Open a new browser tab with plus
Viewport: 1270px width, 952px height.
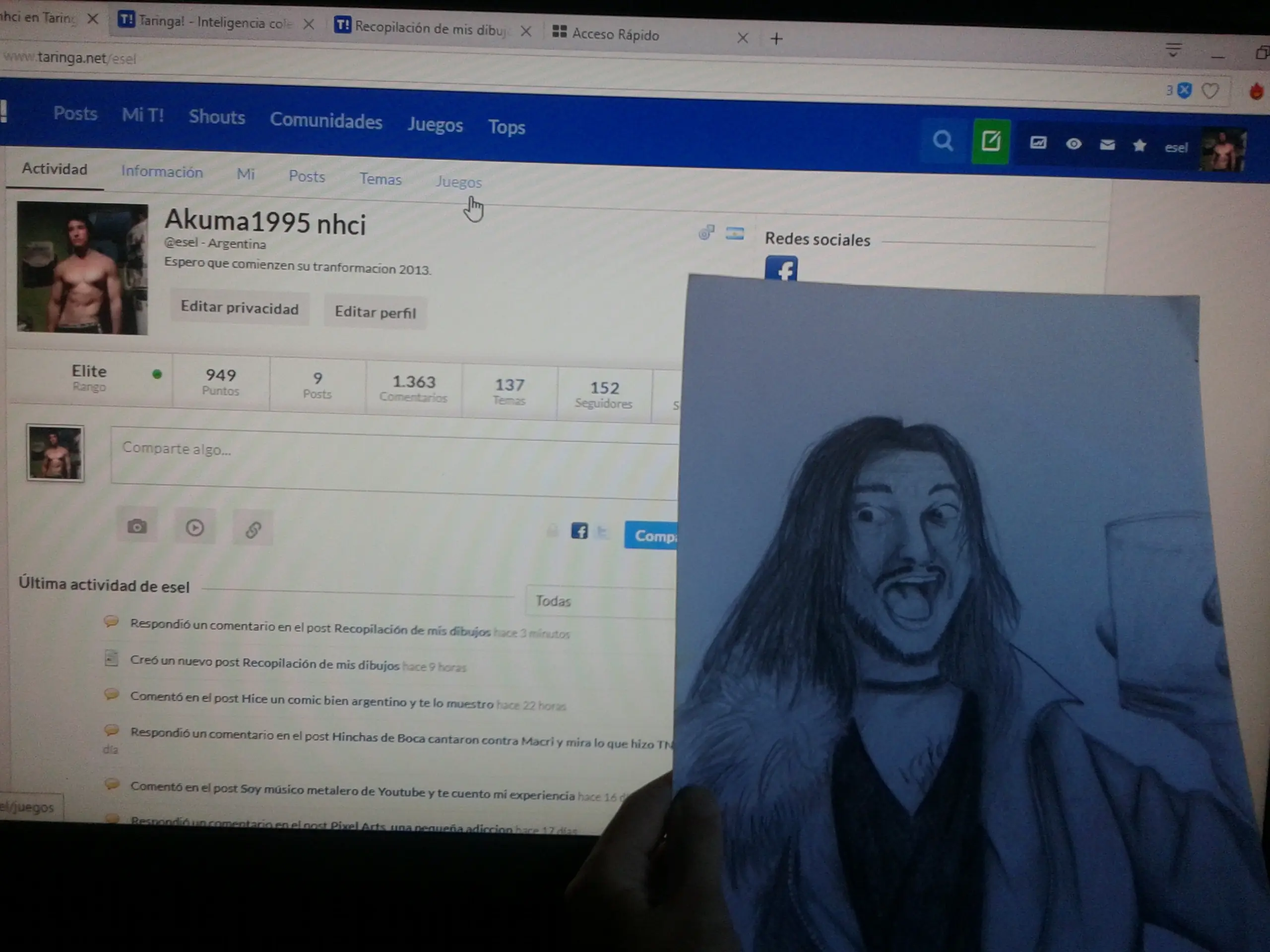[x=776, y=39]
